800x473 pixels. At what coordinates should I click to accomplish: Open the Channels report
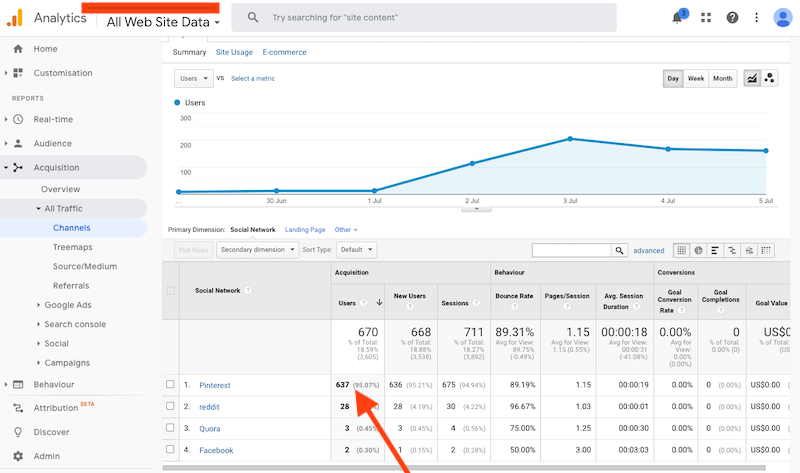(71, 228)
